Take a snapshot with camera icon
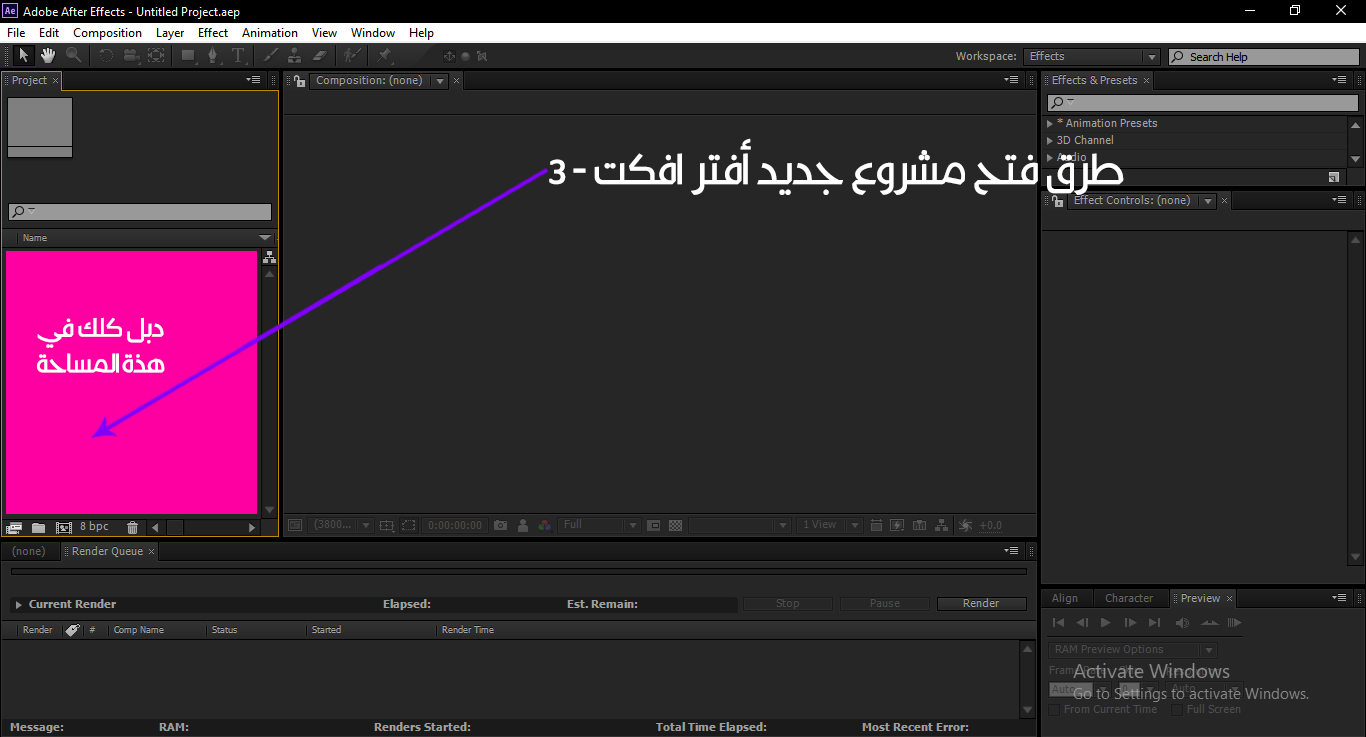 click(500, 525)
